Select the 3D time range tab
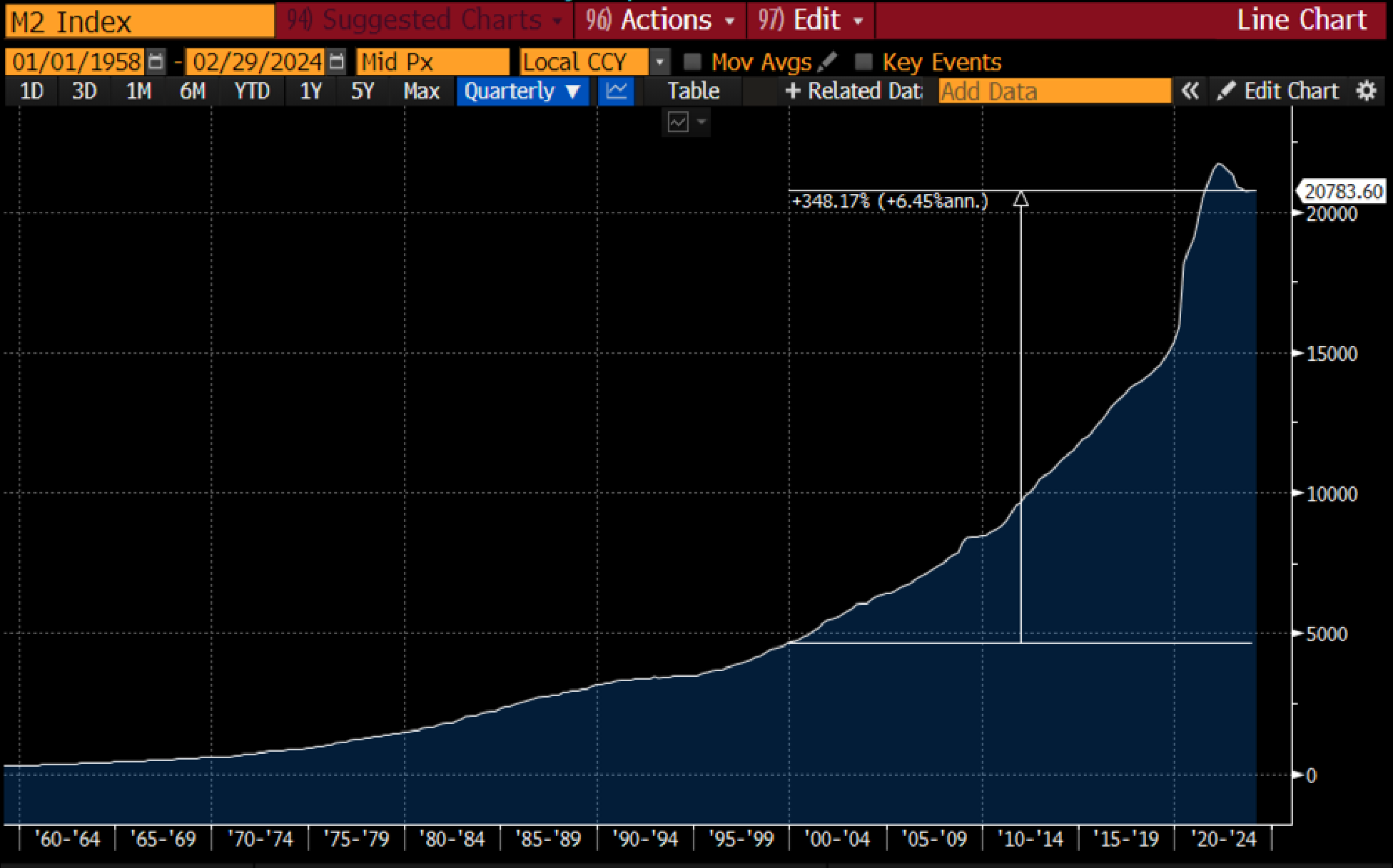Screen dimensions: 1393x868 click(x=84, y=91)
